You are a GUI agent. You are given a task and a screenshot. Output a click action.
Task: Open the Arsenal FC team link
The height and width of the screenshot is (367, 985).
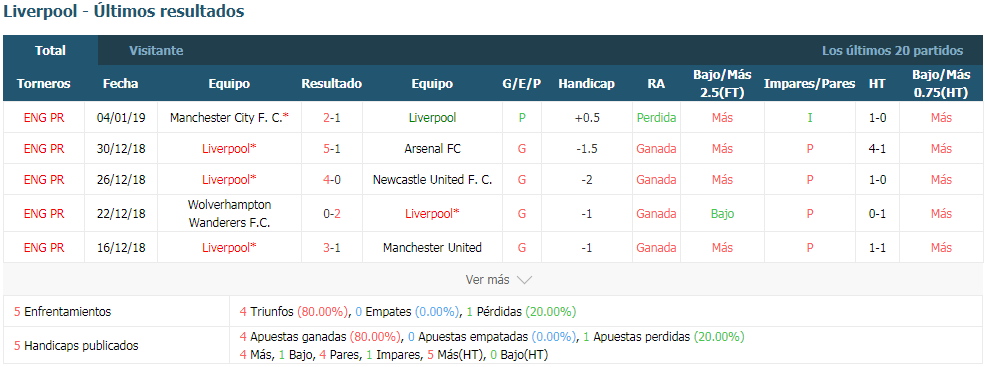tap(432, 149)
